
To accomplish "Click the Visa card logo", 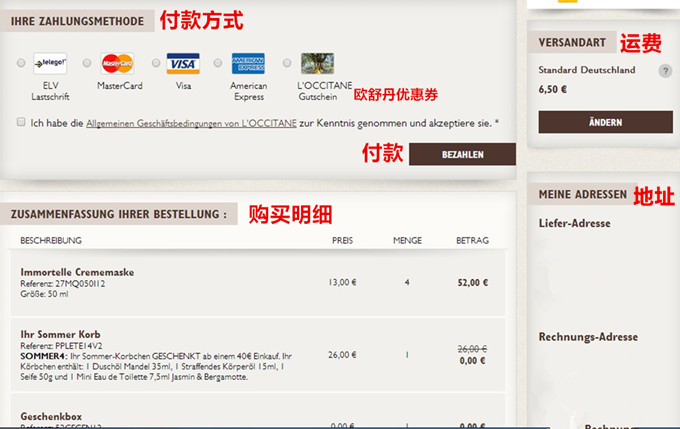I will (x=183, y=63).
